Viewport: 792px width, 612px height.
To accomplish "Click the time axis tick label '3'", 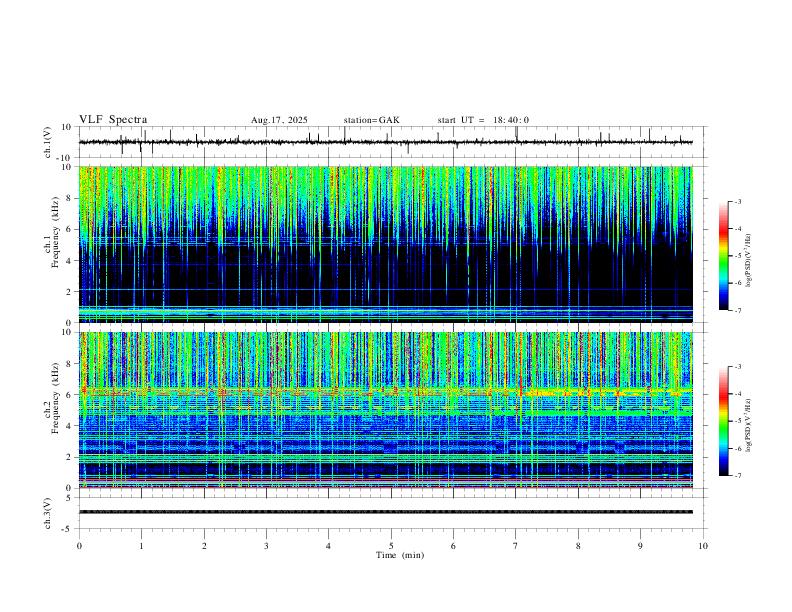I will pos(266,546).
